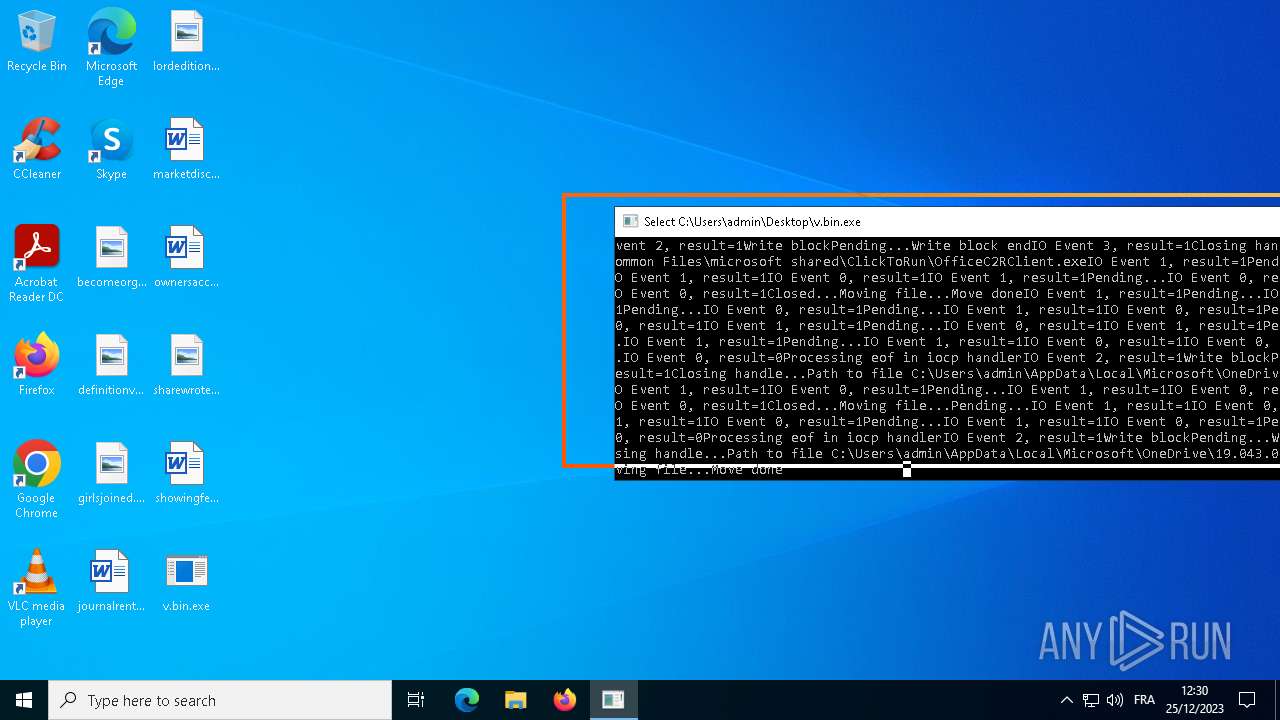The height and width of the screenshot is (720, 1280).
Task: Select the Firefox desktop shortcut
Action: [x=37, y=367]
